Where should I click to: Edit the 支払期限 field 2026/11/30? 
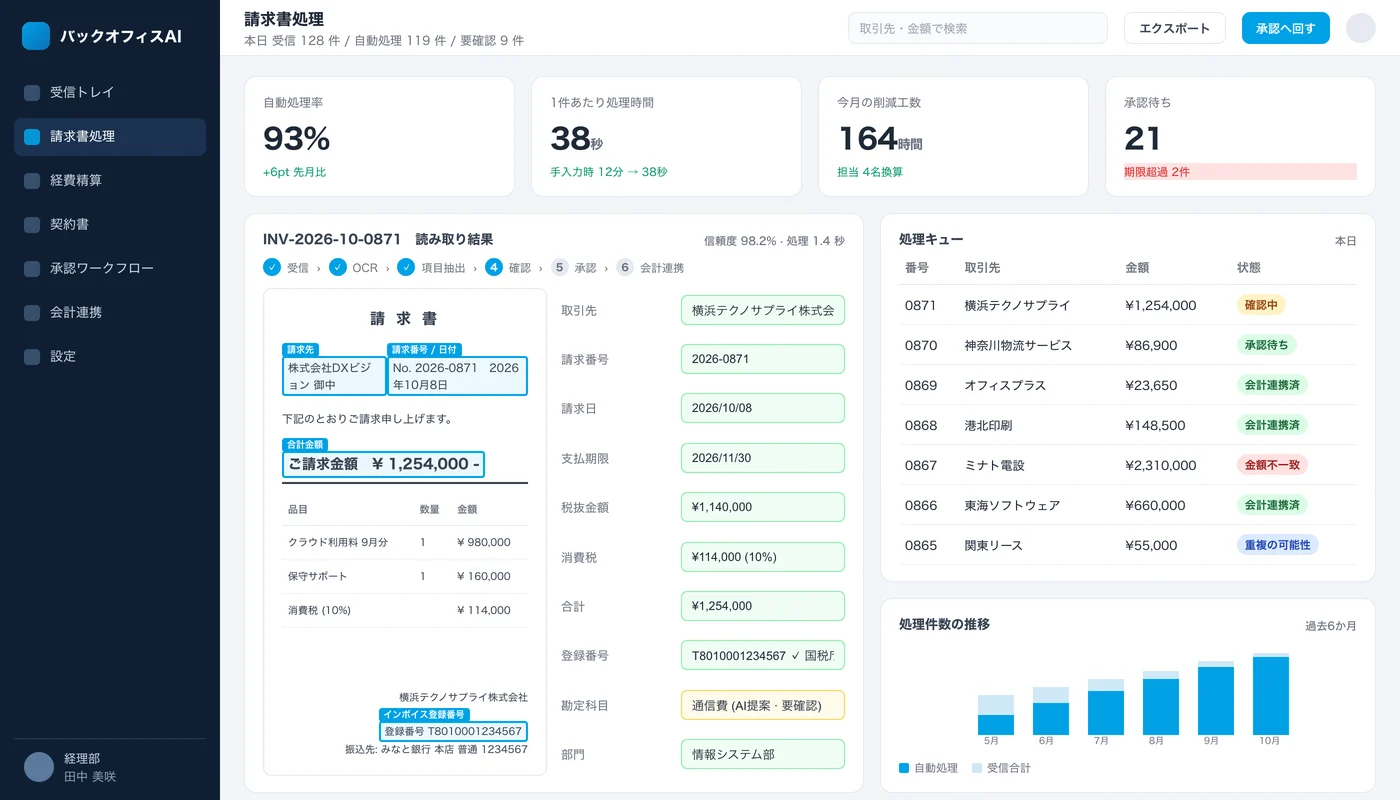coord(763,458)
